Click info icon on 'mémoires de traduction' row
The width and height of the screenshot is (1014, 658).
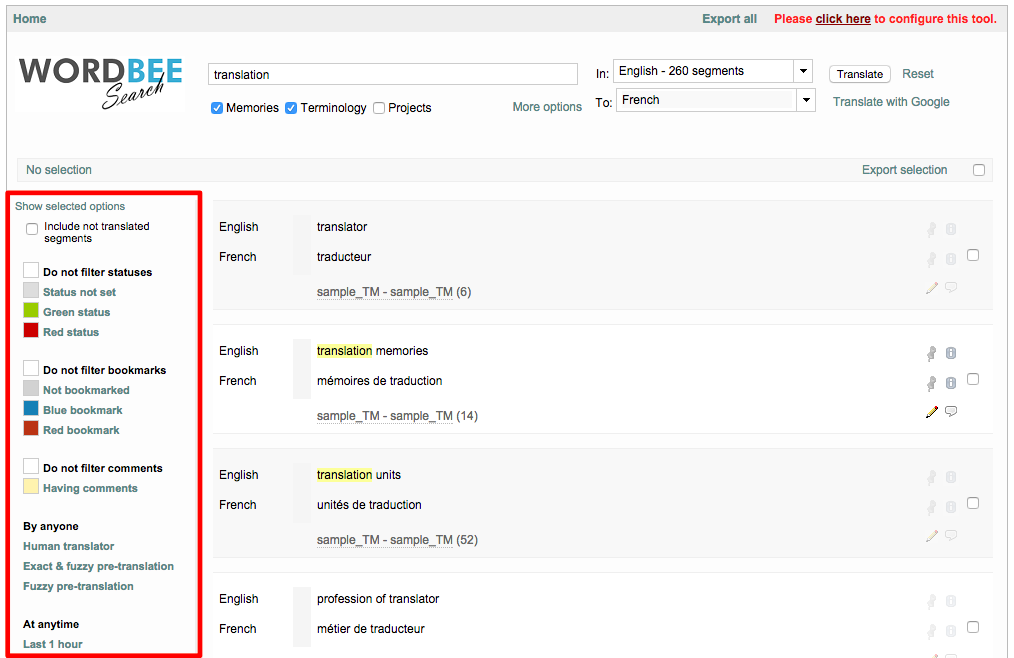point(951,383)
